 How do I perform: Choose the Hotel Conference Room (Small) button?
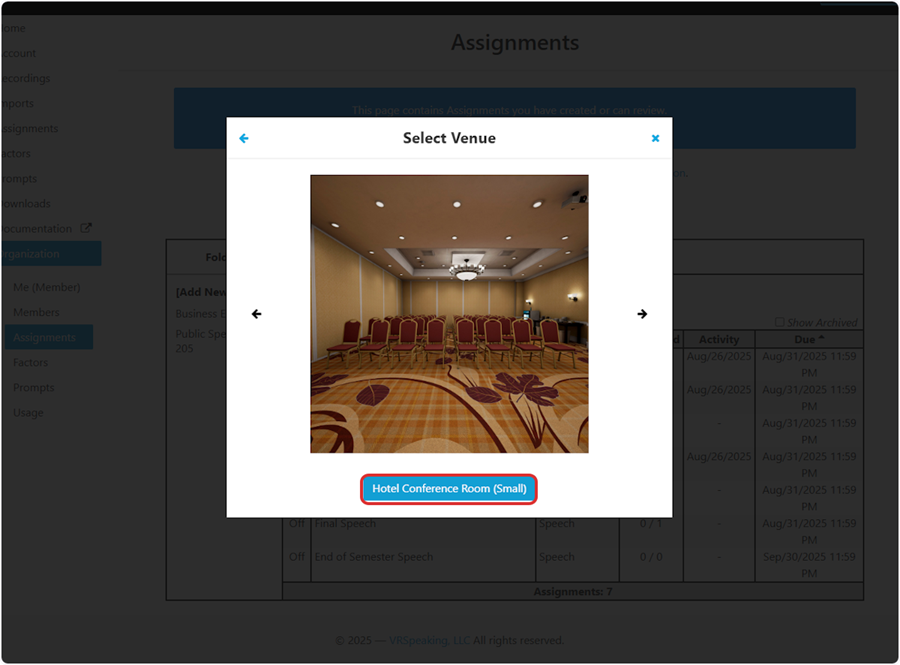[x=449, y=489]
